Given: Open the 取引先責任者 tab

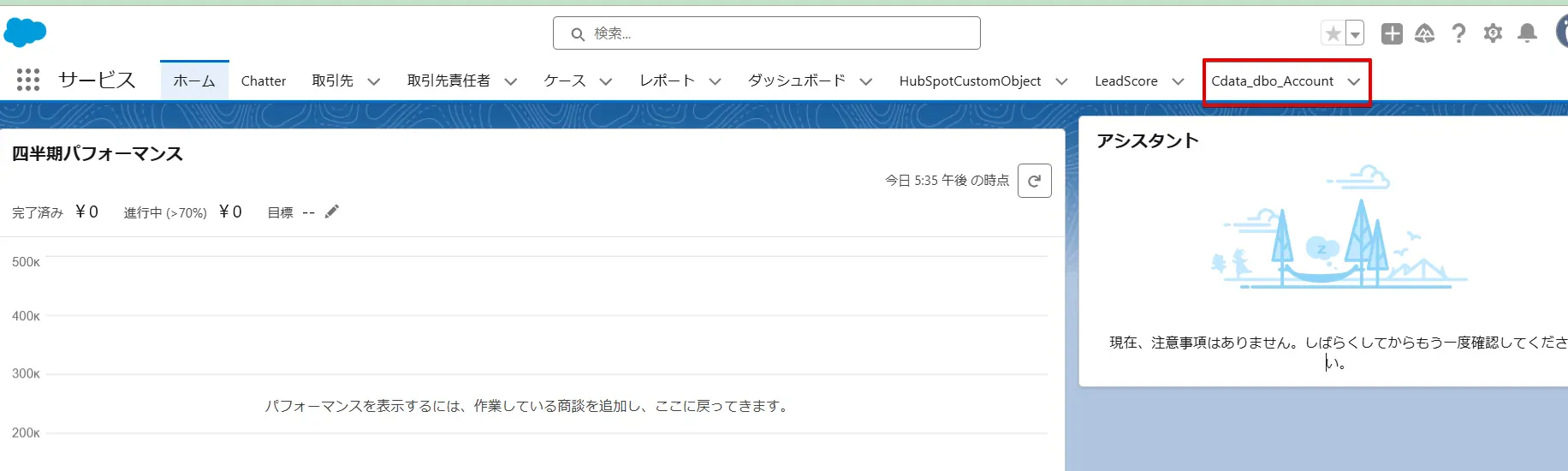Looking at the screenshot, I should [448, 80].
